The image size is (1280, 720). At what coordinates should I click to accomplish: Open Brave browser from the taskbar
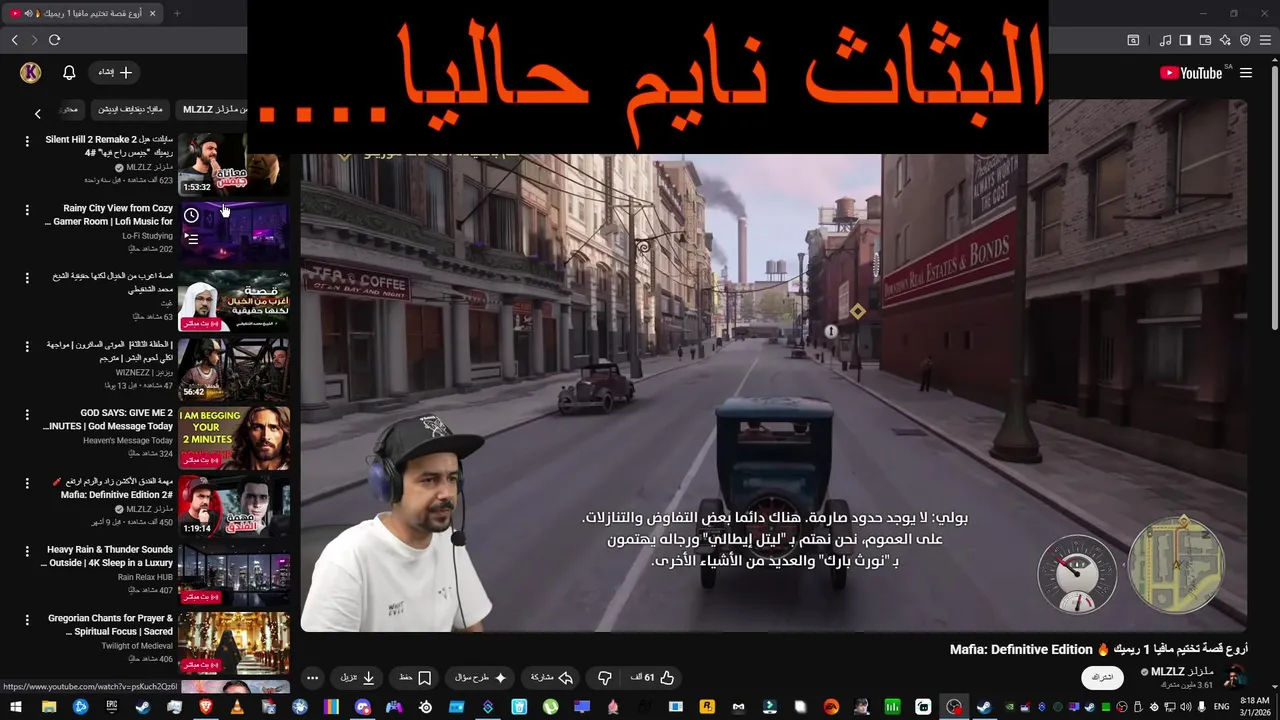point(205,707)
